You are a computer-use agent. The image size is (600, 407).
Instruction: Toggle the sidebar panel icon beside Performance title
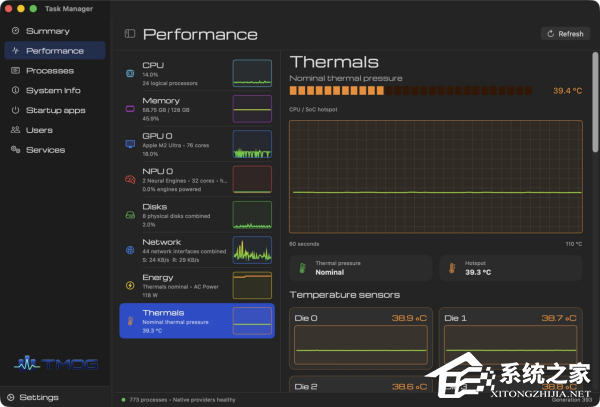[x=130, y=34]
